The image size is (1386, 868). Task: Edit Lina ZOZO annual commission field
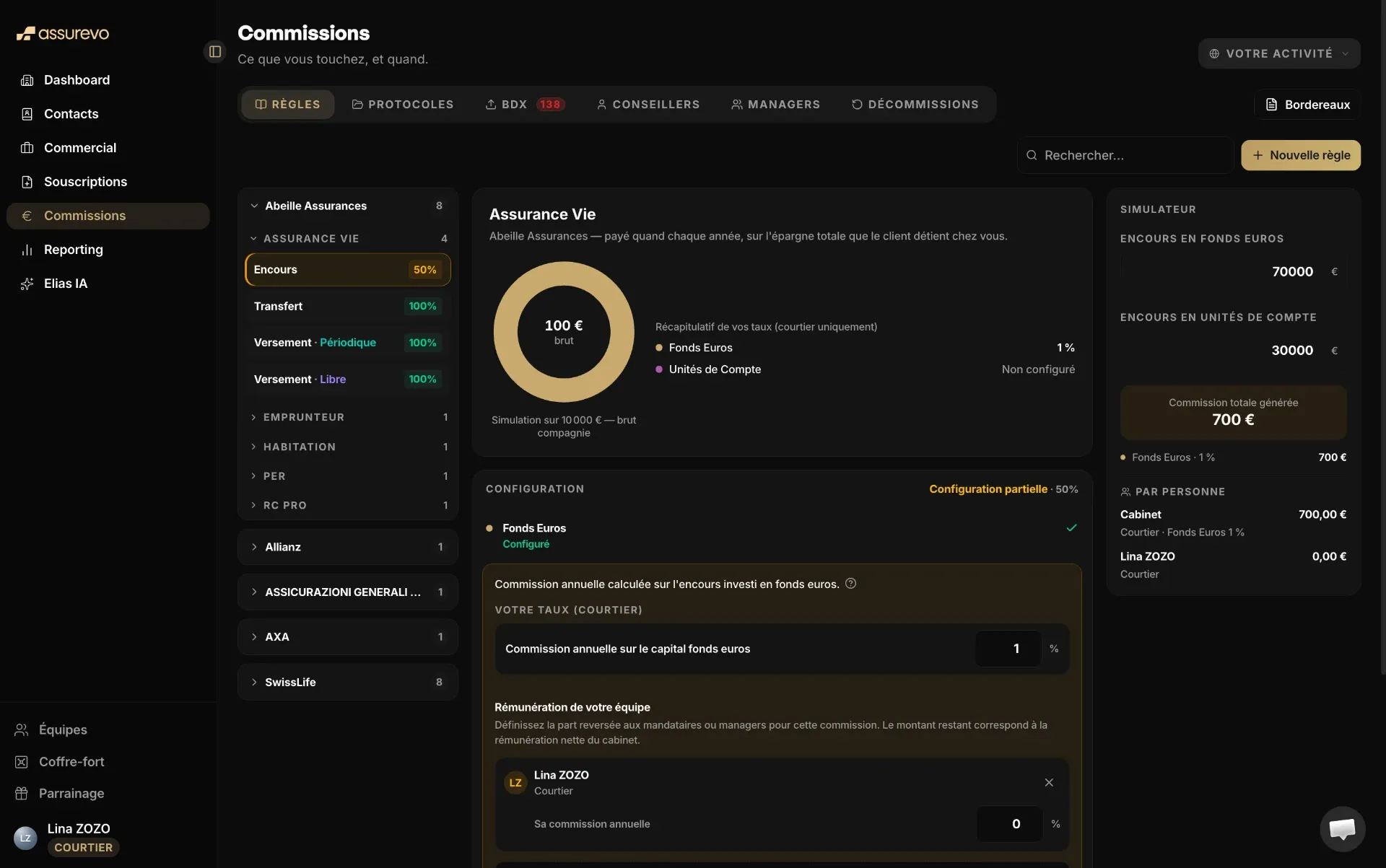[1010, 824]
